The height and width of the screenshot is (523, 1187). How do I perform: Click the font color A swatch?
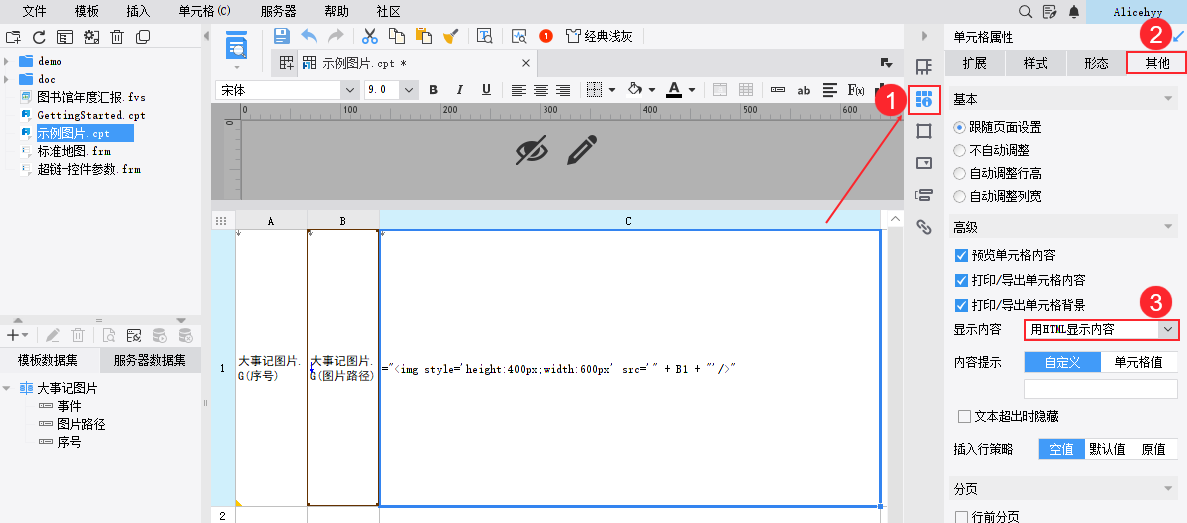[675, 90]
